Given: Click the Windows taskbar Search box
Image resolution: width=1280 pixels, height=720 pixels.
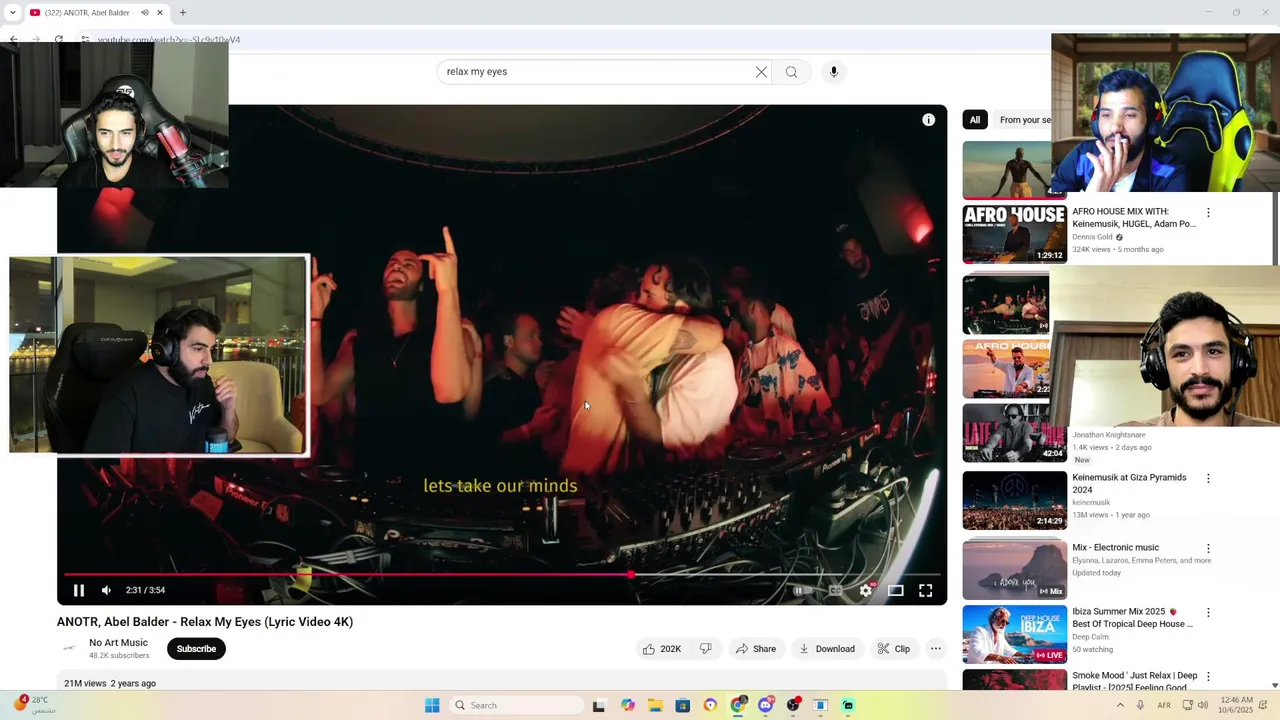Looking at the screenshot, I should tap(516, 706).
